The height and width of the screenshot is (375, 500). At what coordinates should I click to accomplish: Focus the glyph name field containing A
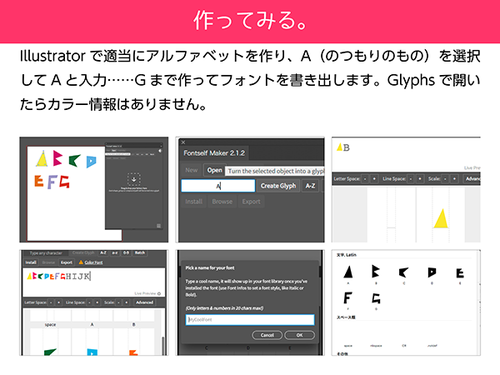click(x=218, y=186)
